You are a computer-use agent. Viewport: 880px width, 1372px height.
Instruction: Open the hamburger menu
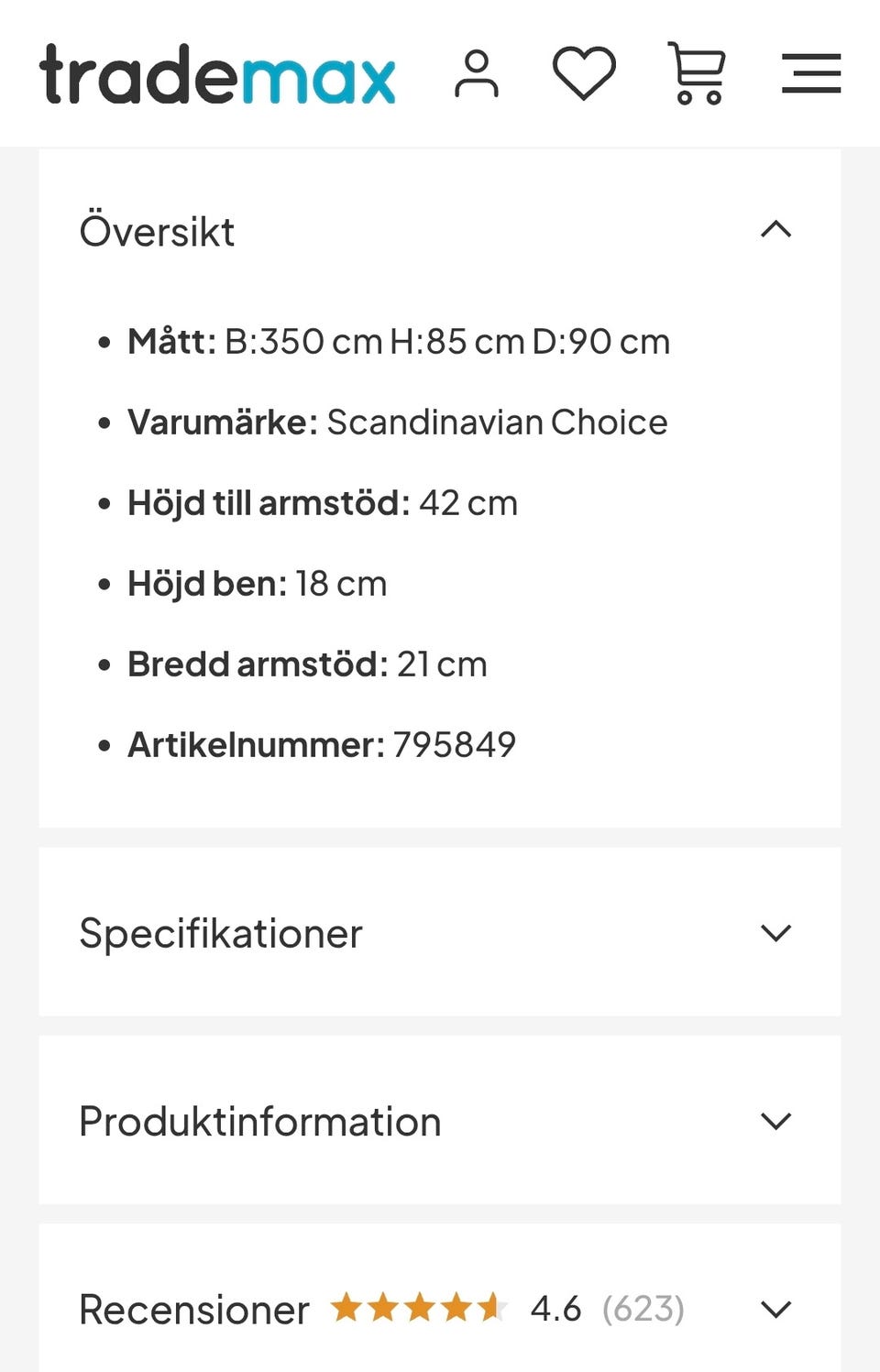pyautogui.click(x=811, y=73)
